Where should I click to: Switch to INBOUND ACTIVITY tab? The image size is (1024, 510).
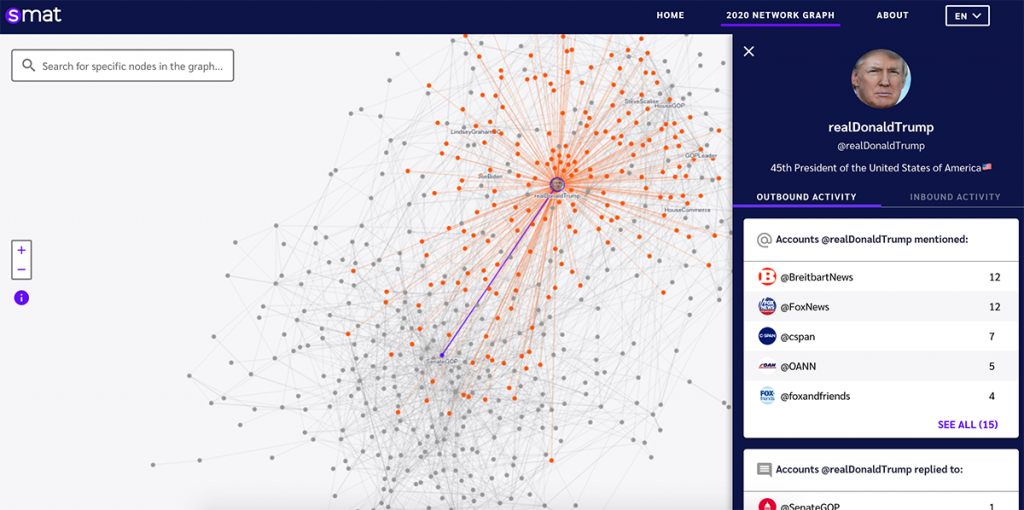[x=955, y=197]
